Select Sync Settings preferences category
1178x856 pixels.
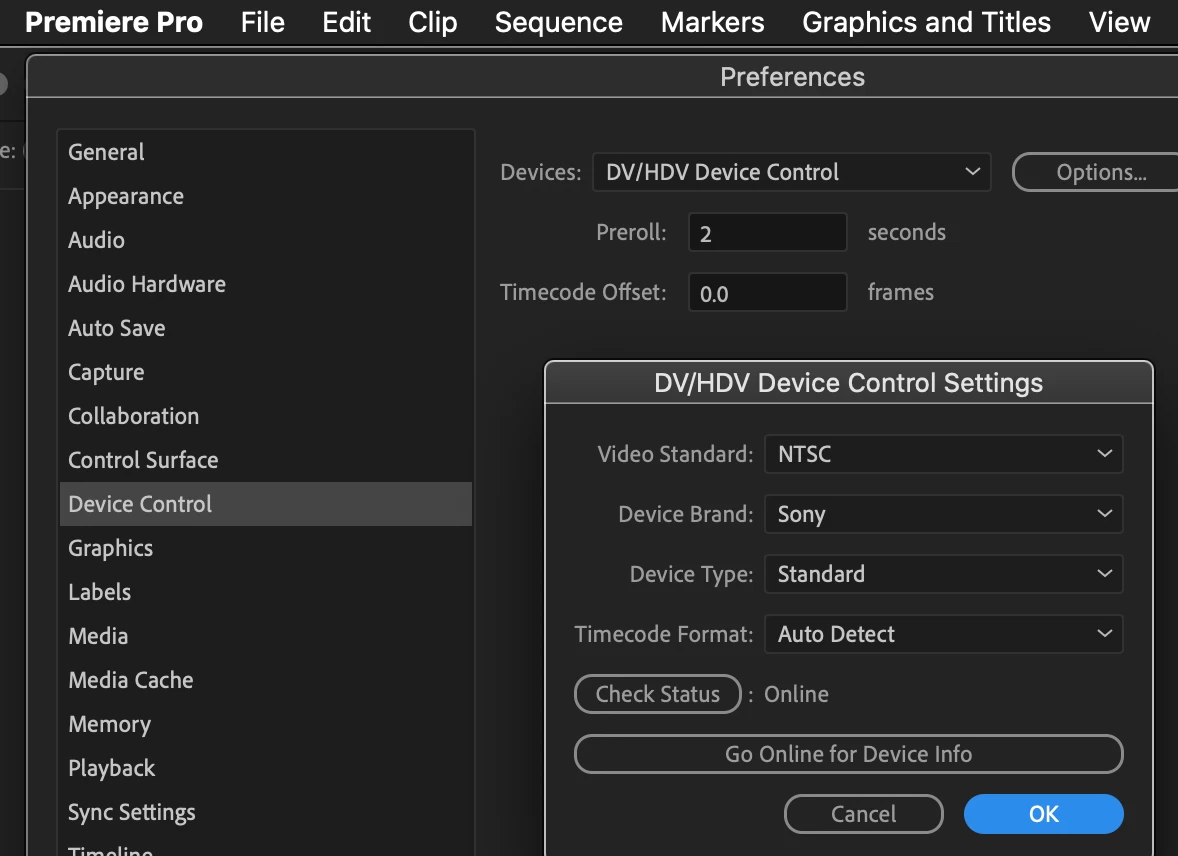[265, 812]
